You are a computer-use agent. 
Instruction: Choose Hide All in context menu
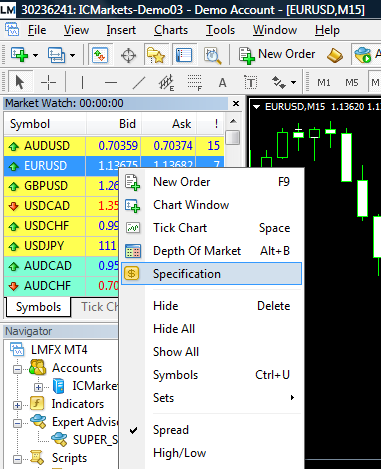[x=212, y=329]
